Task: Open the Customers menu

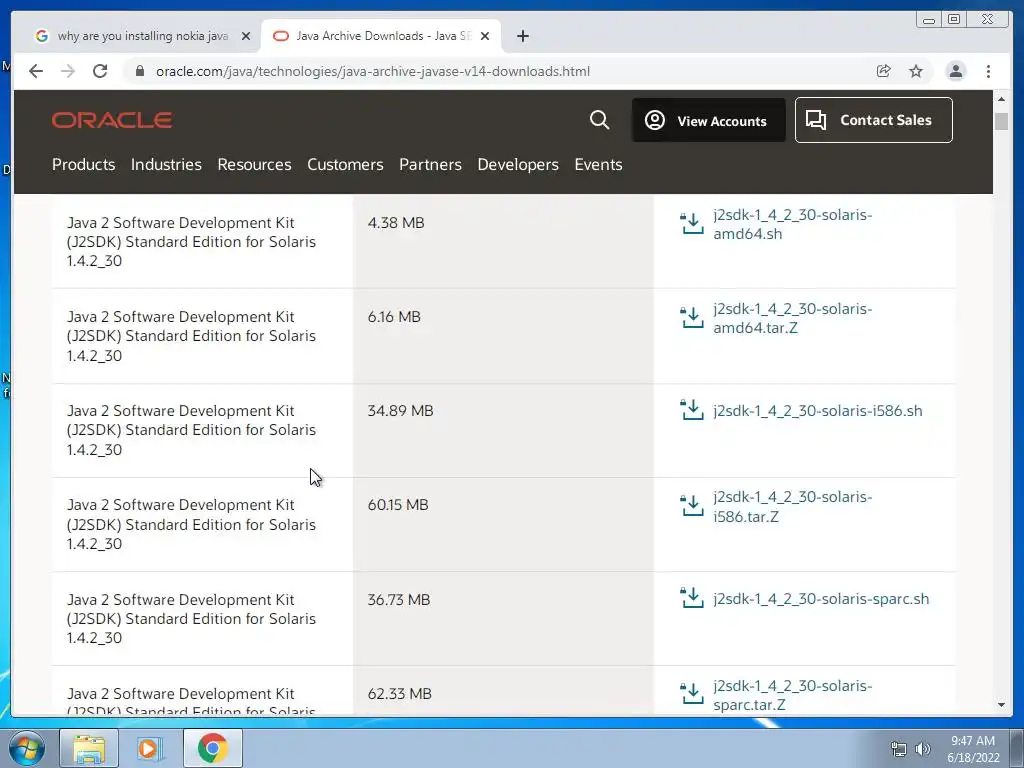Action: [345, 165]
